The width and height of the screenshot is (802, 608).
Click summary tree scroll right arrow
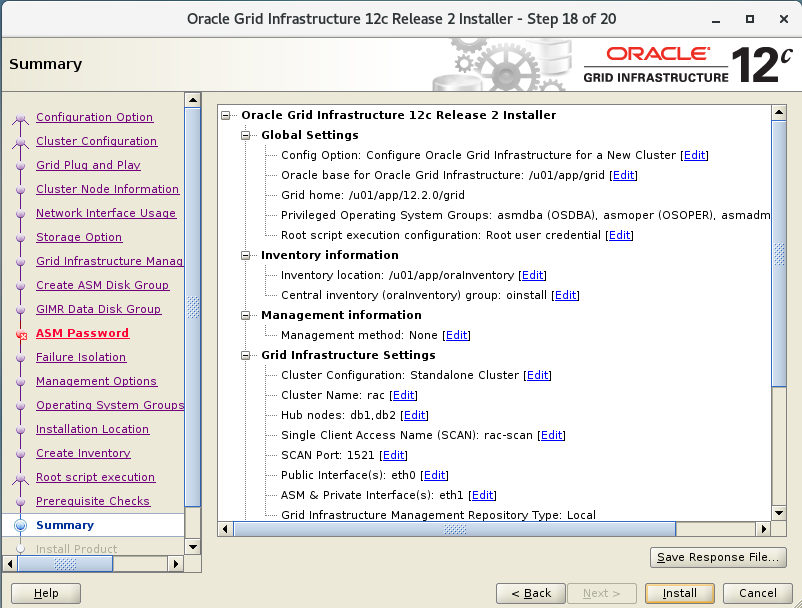click(763, 529)
